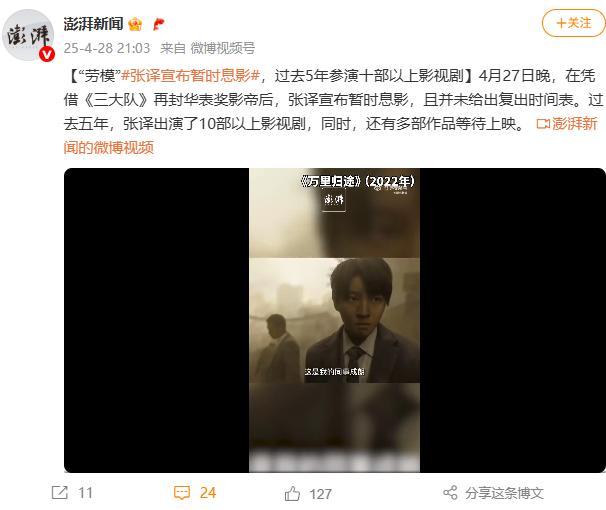Like the post with thumbs-up icon
Image resolution: width=606 pixels, height=510 pixels.
[x=292, y=493]
